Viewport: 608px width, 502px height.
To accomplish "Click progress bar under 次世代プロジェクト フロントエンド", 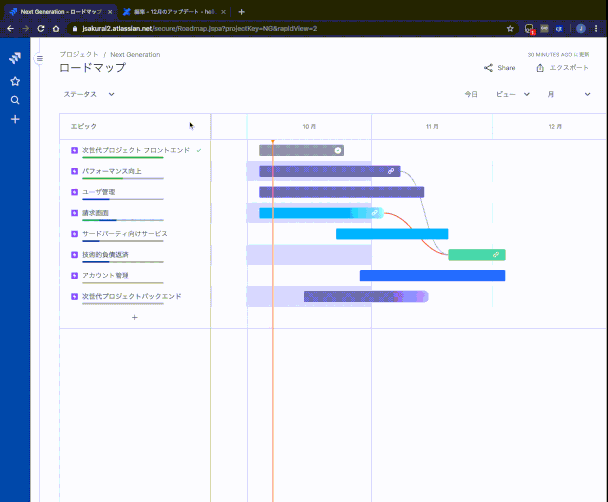I will [x=123, y=157].
